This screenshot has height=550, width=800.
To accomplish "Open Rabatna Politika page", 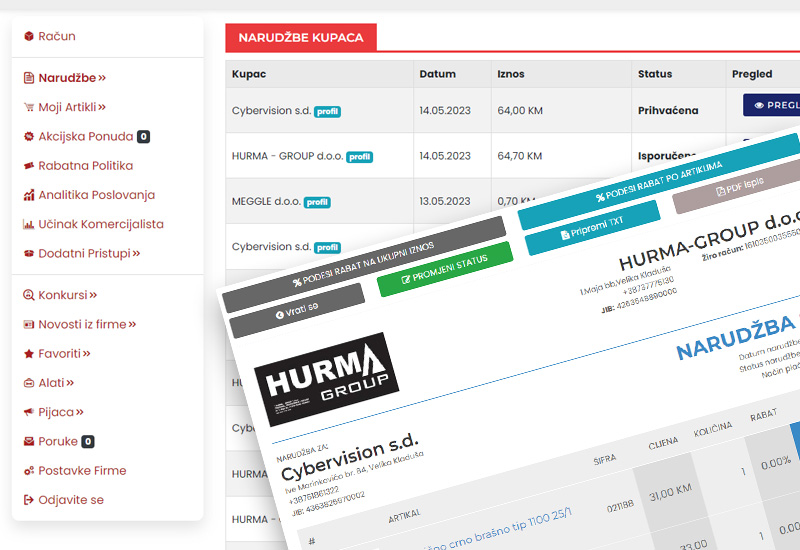I will (86, 166).
